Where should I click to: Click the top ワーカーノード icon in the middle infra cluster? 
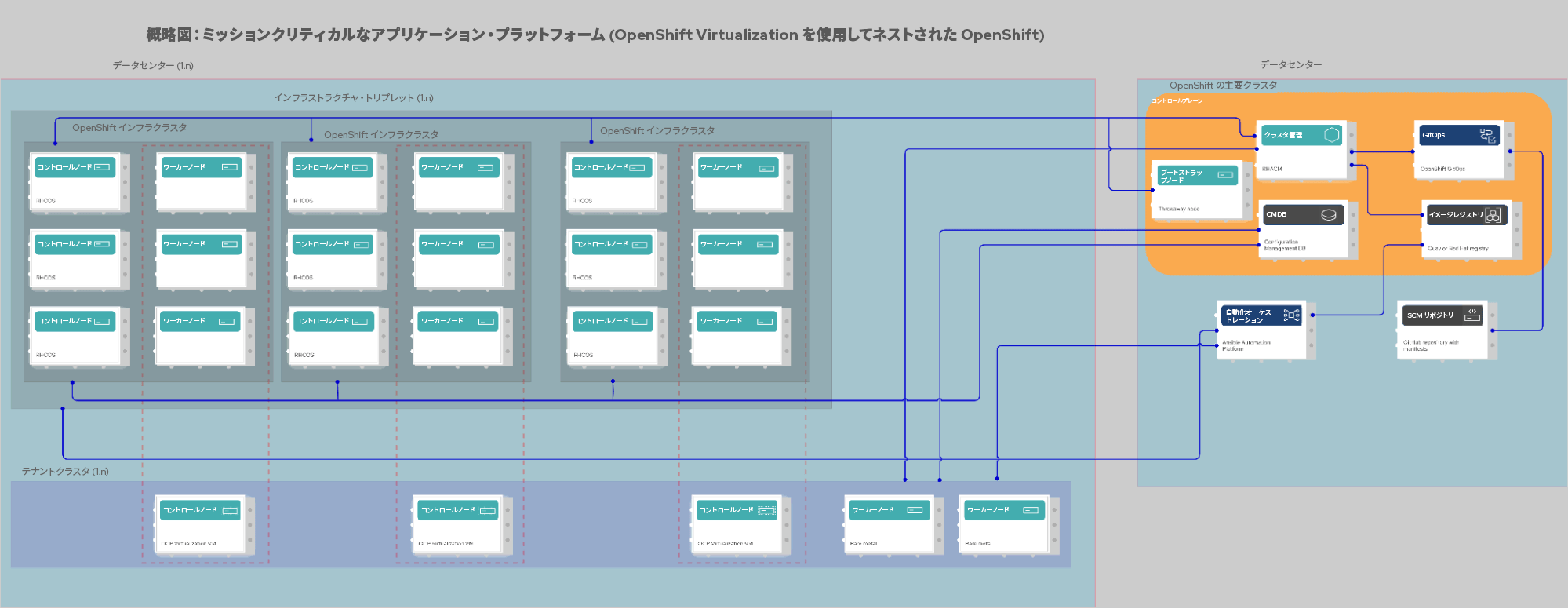click(486, 167)
